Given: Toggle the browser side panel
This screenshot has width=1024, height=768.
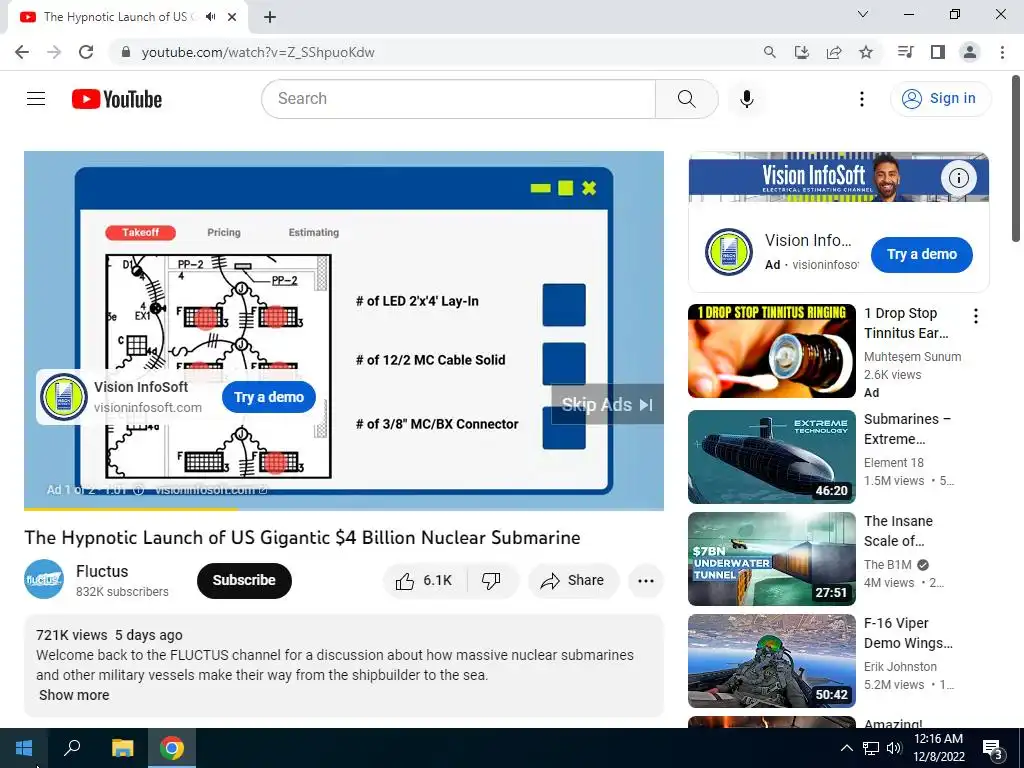Looking at the screenshot, I should 938,52.
